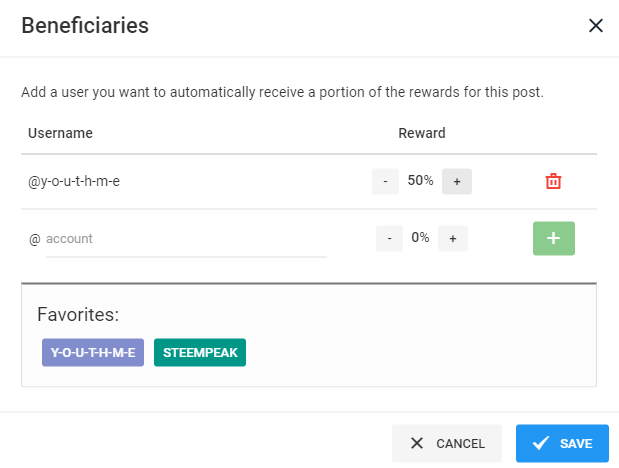The image size is (619, 468).
Task: Close the Beneficiaries dialog with X icon
Action: point(596,26)
